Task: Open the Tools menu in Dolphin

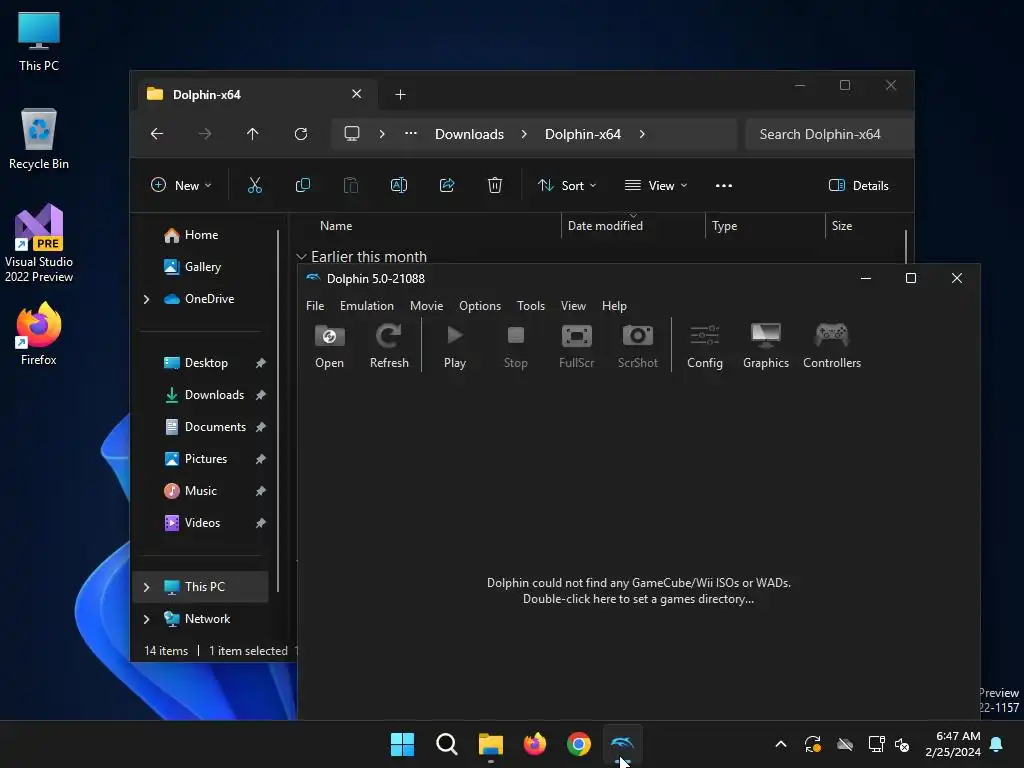Action: pos(531,306)
